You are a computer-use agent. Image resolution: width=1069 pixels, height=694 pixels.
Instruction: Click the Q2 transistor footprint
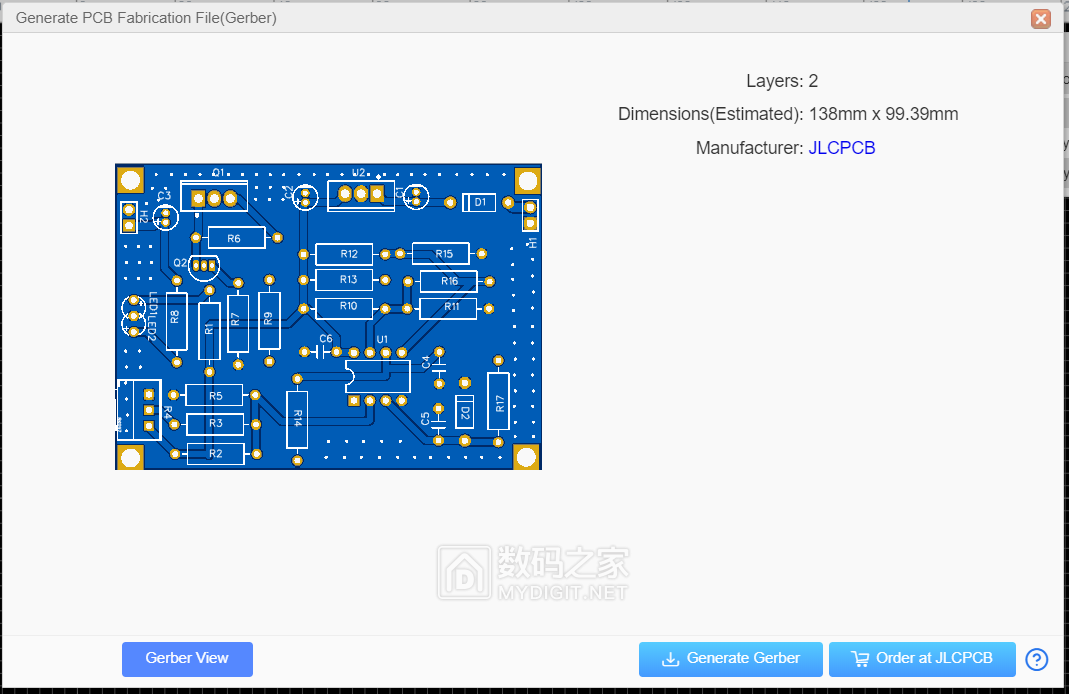coord(204,265)
